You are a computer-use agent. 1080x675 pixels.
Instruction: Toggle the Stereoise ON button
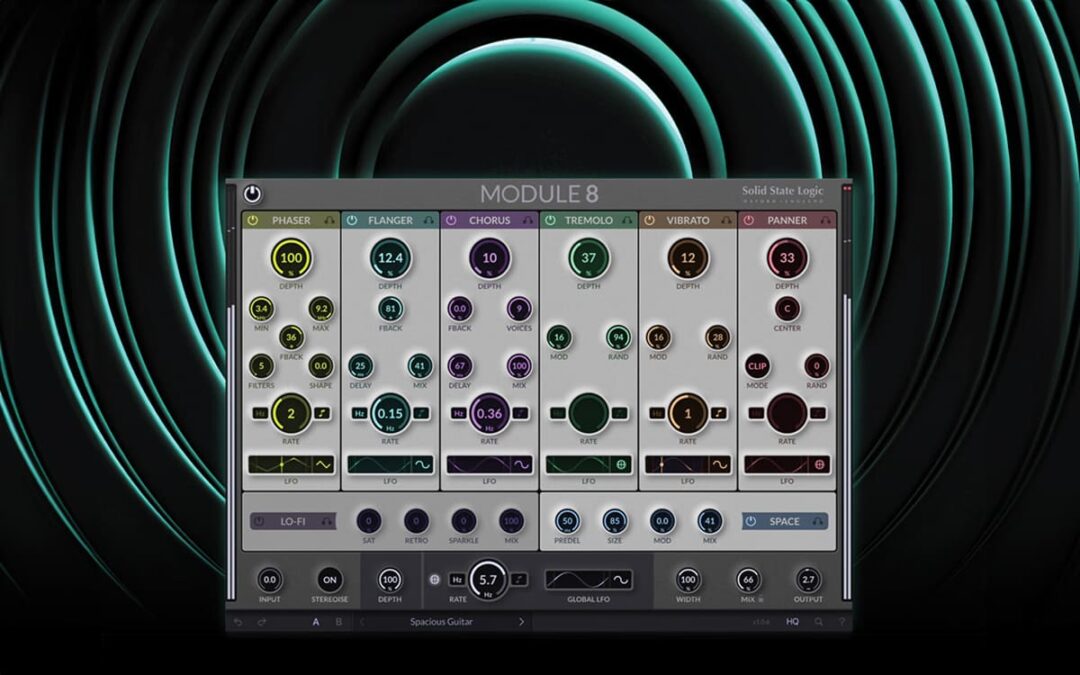coord(329,580)
